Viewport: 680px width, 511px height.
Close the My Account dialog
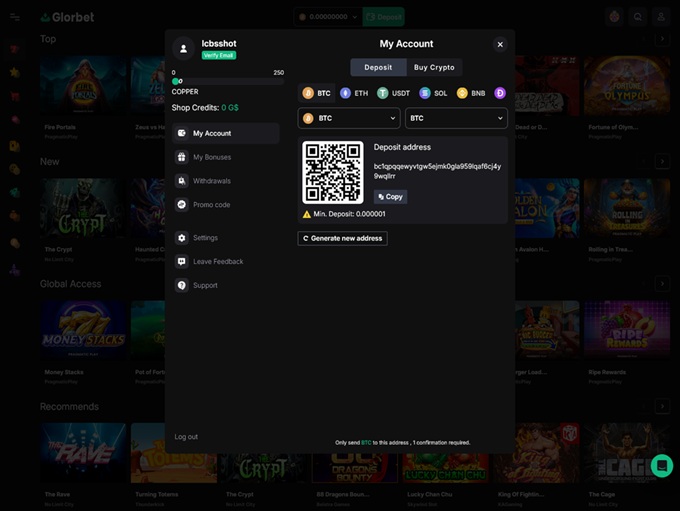pos(500,44)
